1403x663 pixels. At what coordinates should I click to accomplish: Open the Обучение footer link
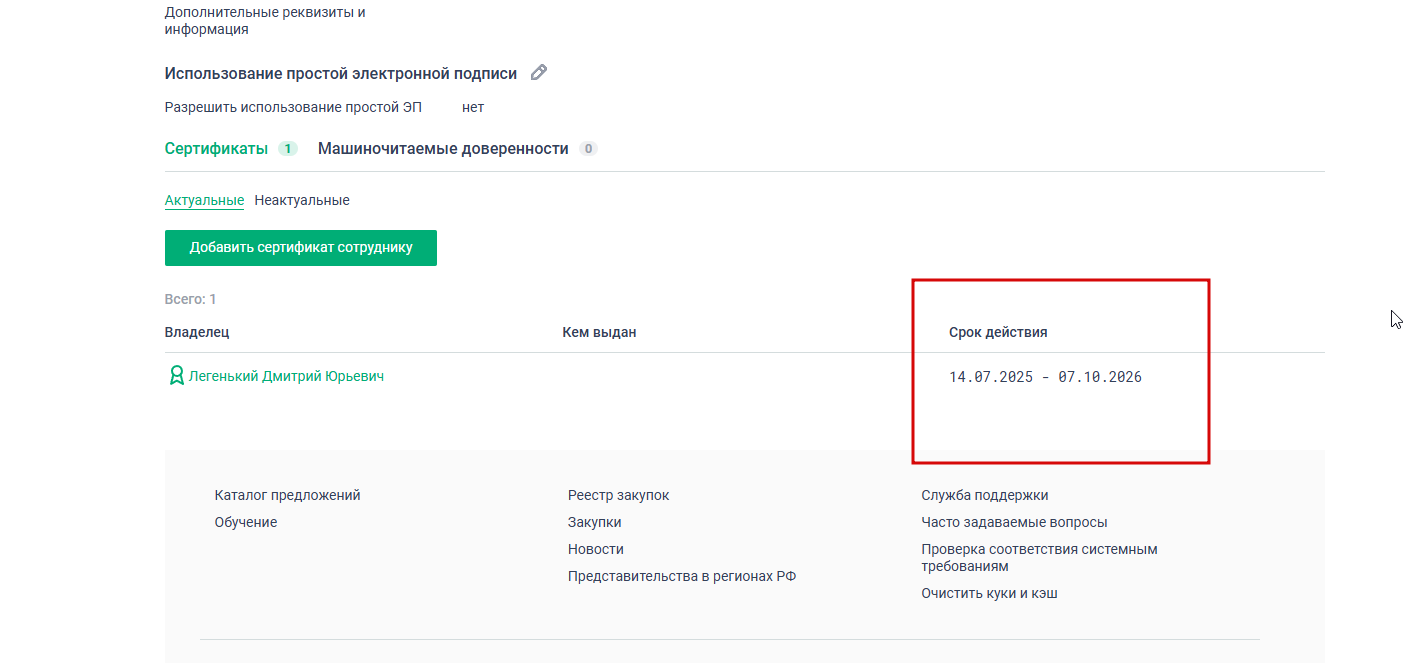[246, 522]
